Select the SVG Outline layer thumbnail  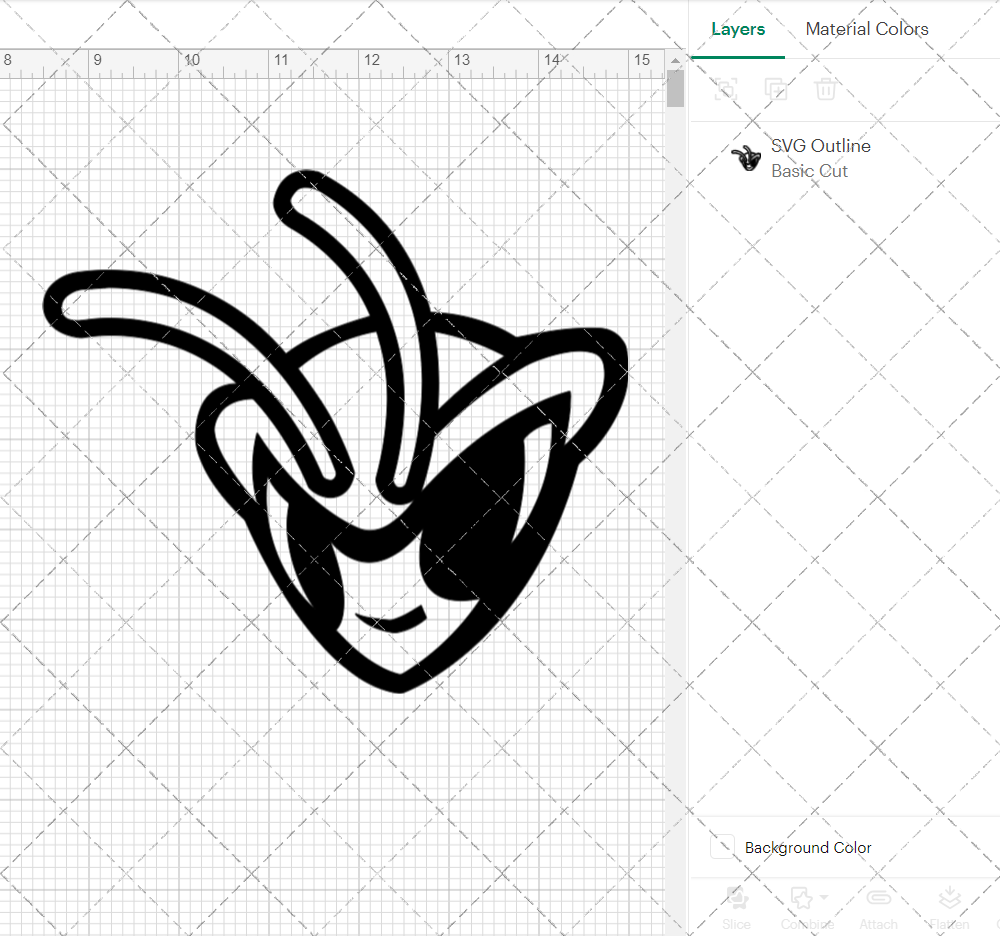(x=746, y=158)
